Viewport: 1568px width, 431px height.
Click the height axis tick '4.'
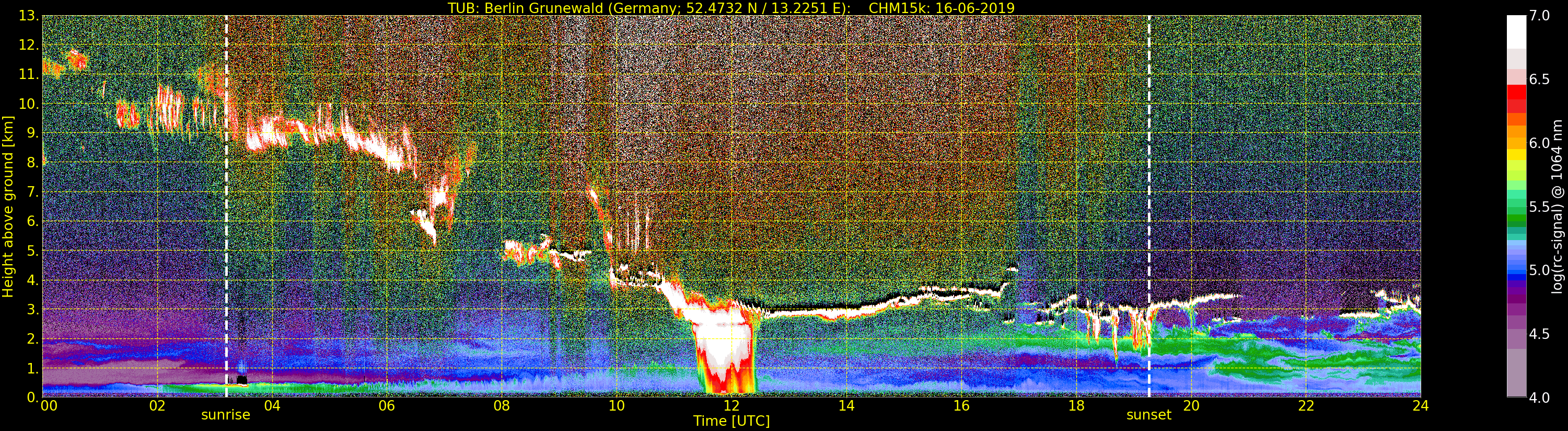tap(33, 280)
